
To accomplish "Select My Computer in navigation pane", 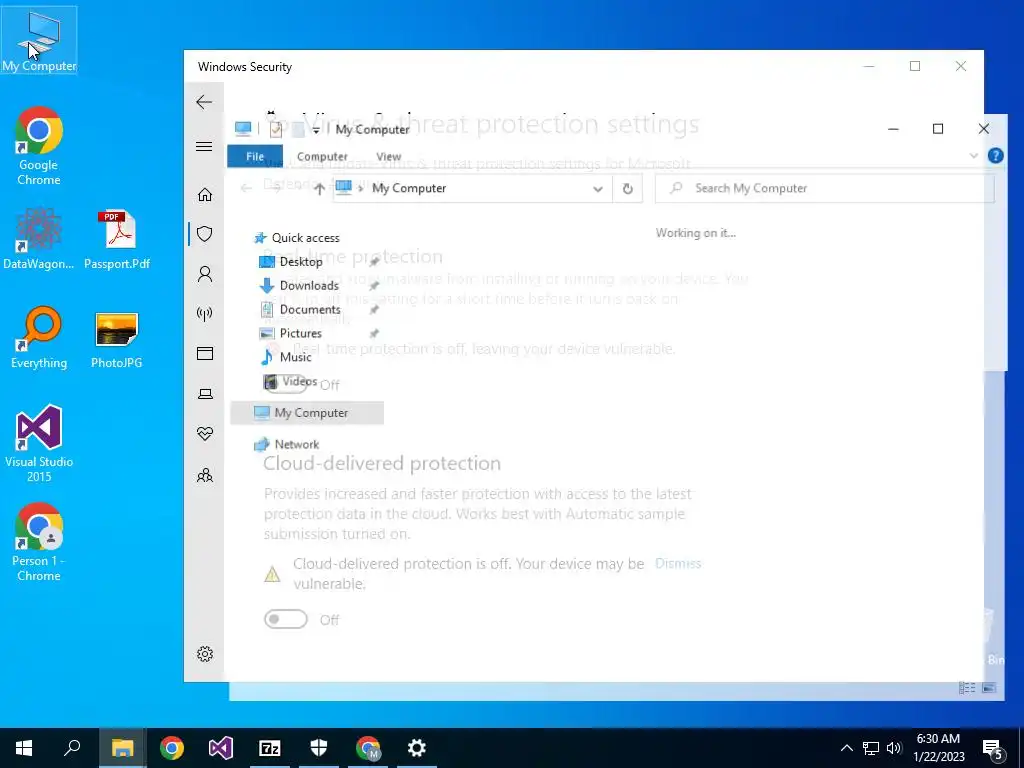I will coord(307,413).
